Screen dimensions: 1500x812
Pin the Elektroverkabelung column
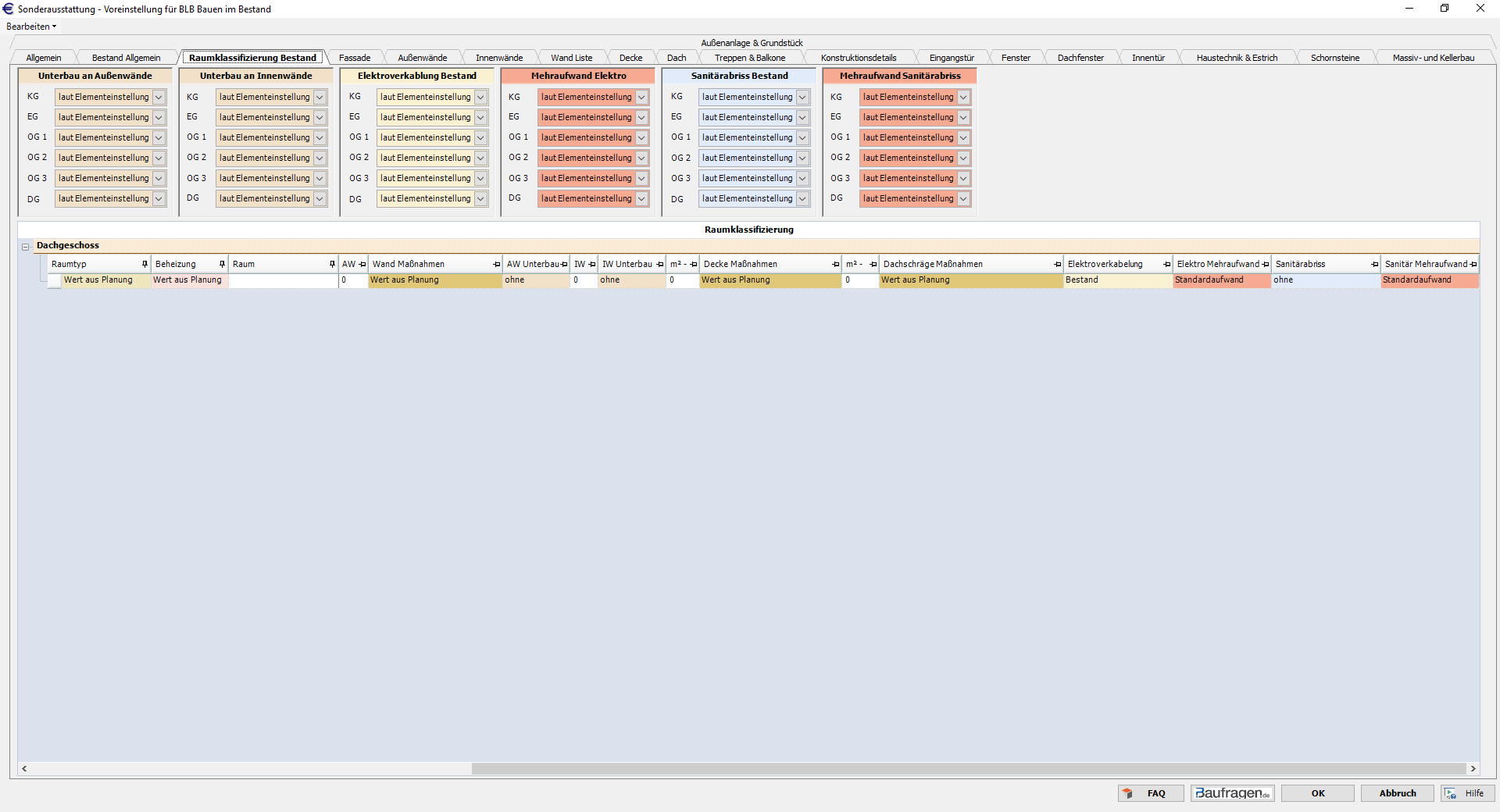tap(1167, 264)
